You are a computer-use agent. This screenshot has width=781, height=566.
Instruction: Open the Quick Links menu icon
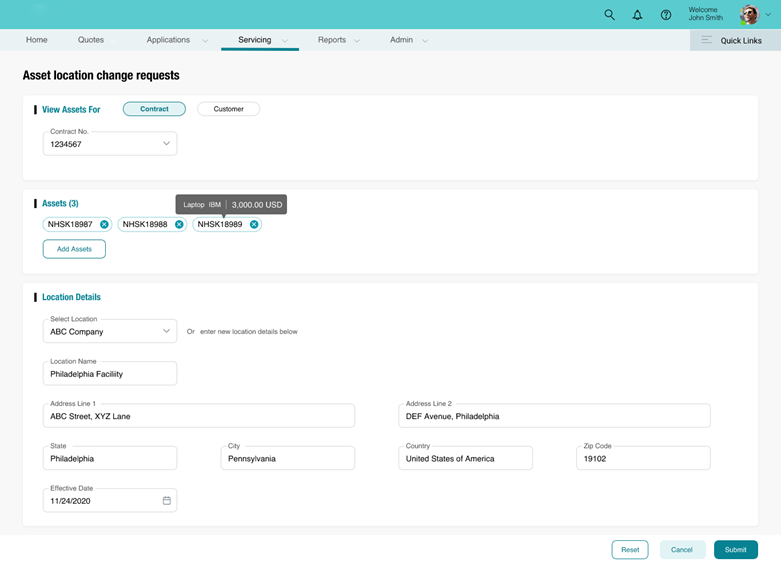[707, 40]
